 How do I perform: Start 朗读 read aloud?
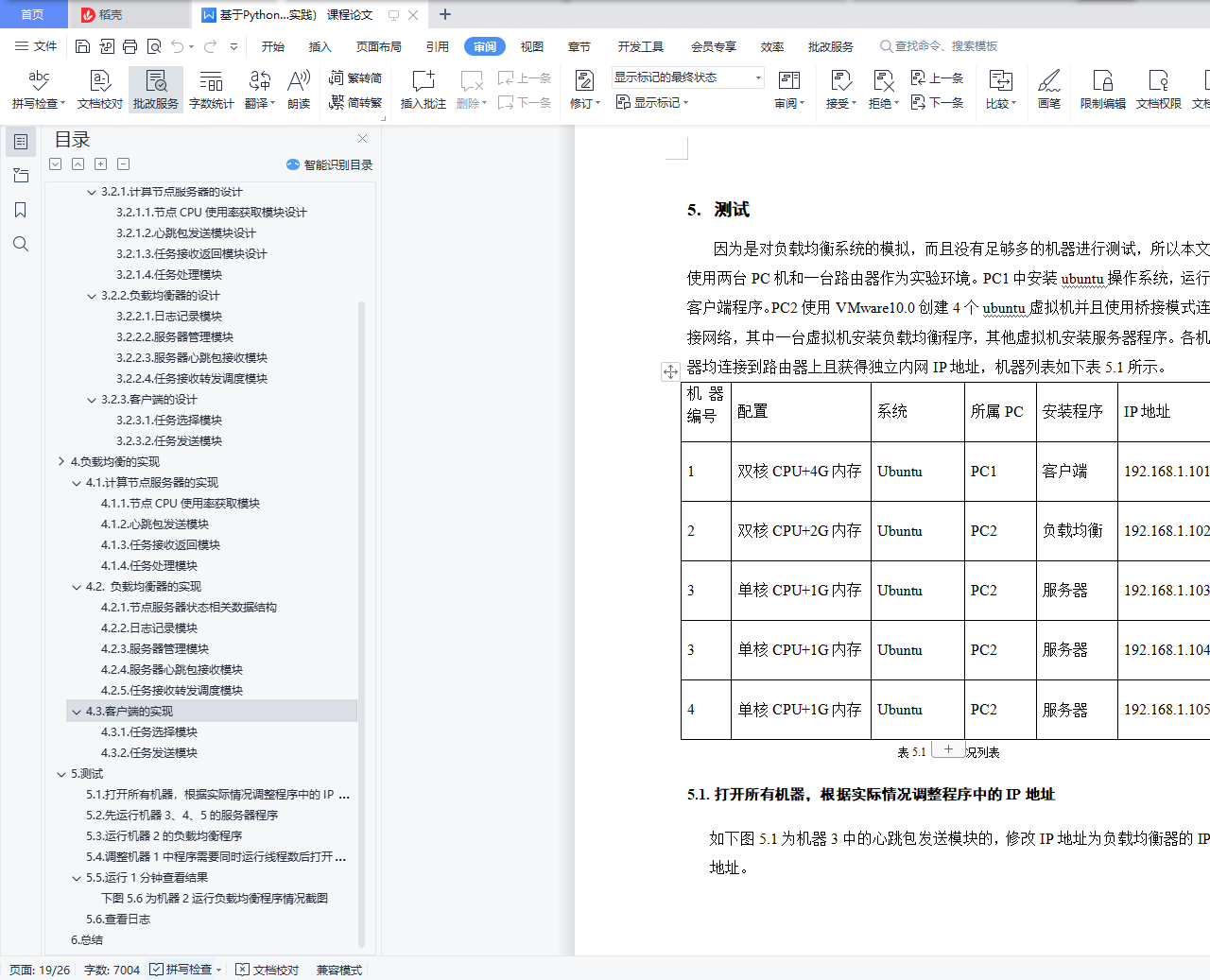tap(299, 90)
